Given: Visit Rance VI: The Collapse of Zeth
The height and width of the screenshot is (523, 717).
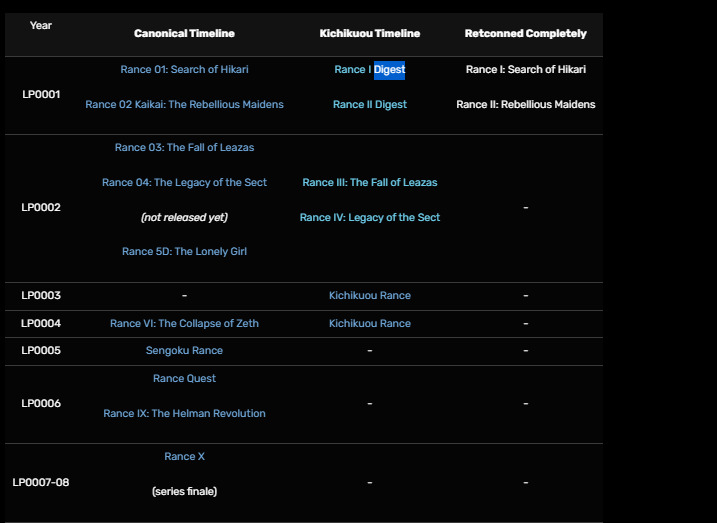Looking at the screenshot, I should click(184, 324).
